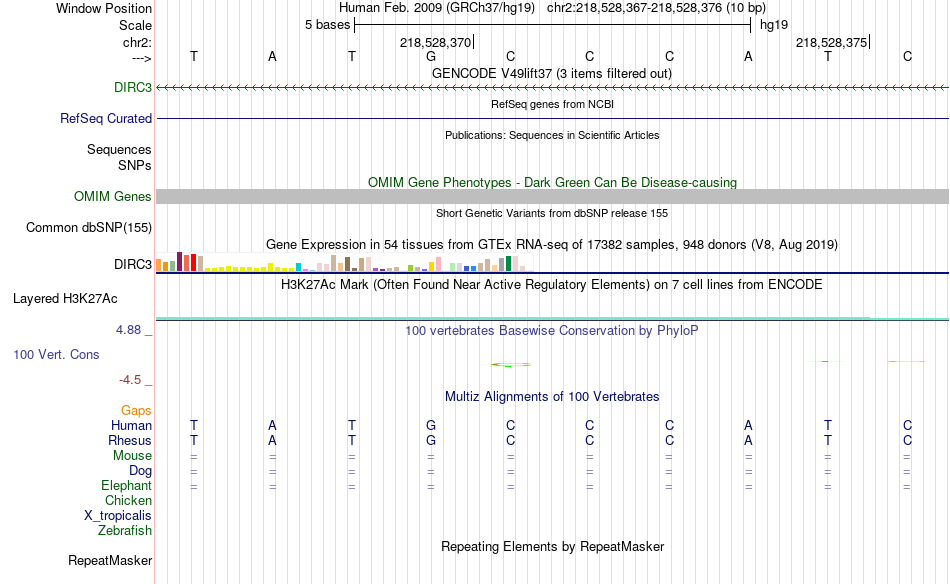The height and width of the screenshot is (584, 950).
Task: Click OMIM Gene Phenotypes green track title
Action: tap(552, 182)
